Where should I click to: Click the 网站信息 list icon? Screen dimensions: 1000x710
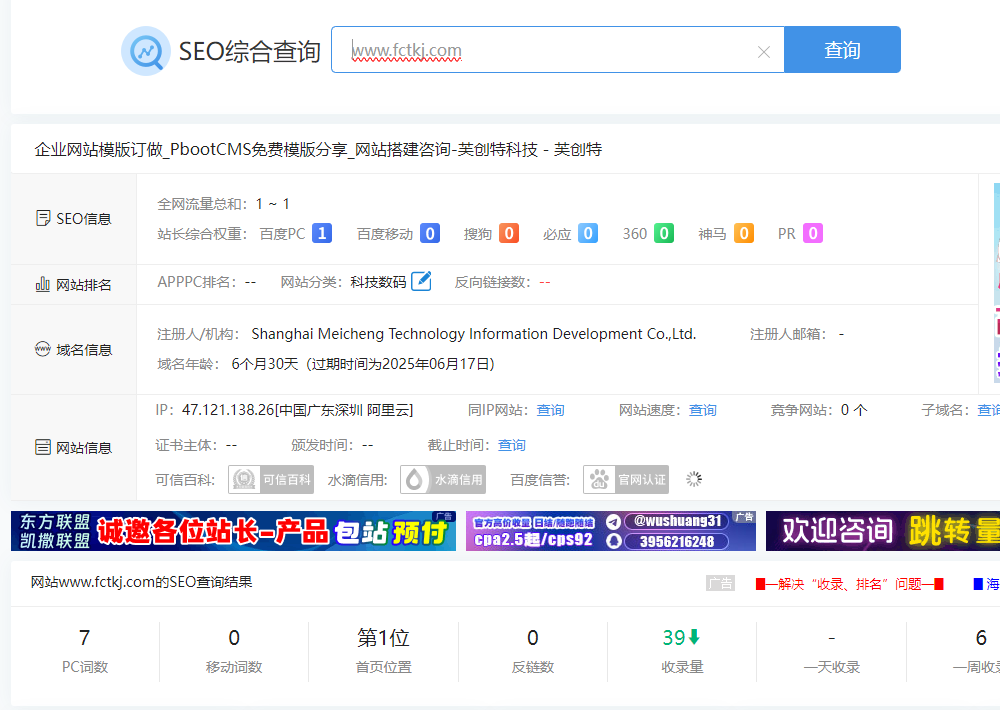pos(43,447)
